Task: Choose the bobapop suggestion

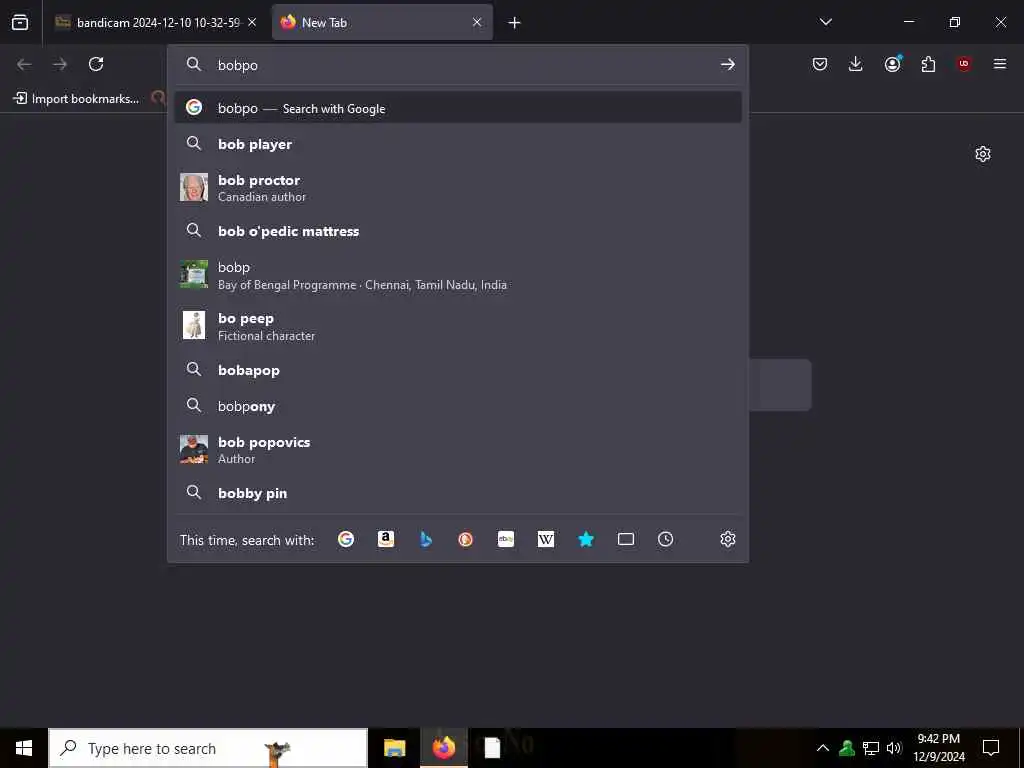Action: click(x=458, y=370)
